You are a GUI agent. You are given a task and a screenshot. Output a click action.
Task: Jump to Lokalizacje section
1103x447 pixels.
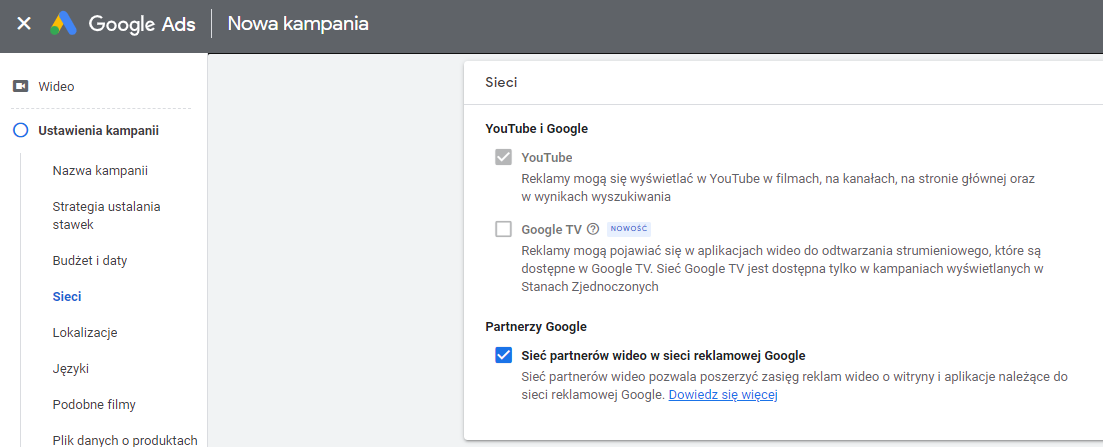coord(84,332)
